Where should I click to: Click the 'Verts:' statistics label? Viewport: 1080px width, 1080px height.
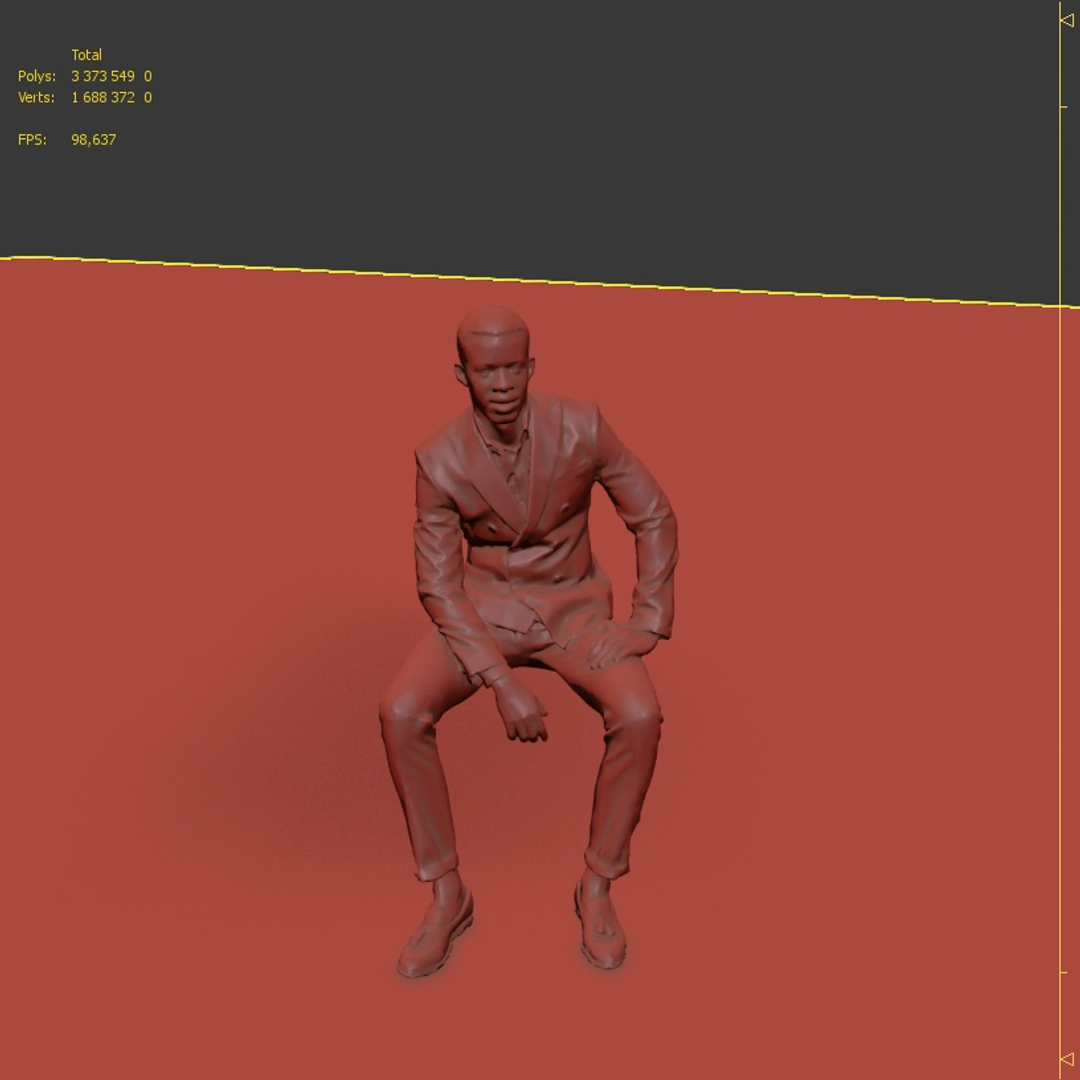click(x=36, y=97)
